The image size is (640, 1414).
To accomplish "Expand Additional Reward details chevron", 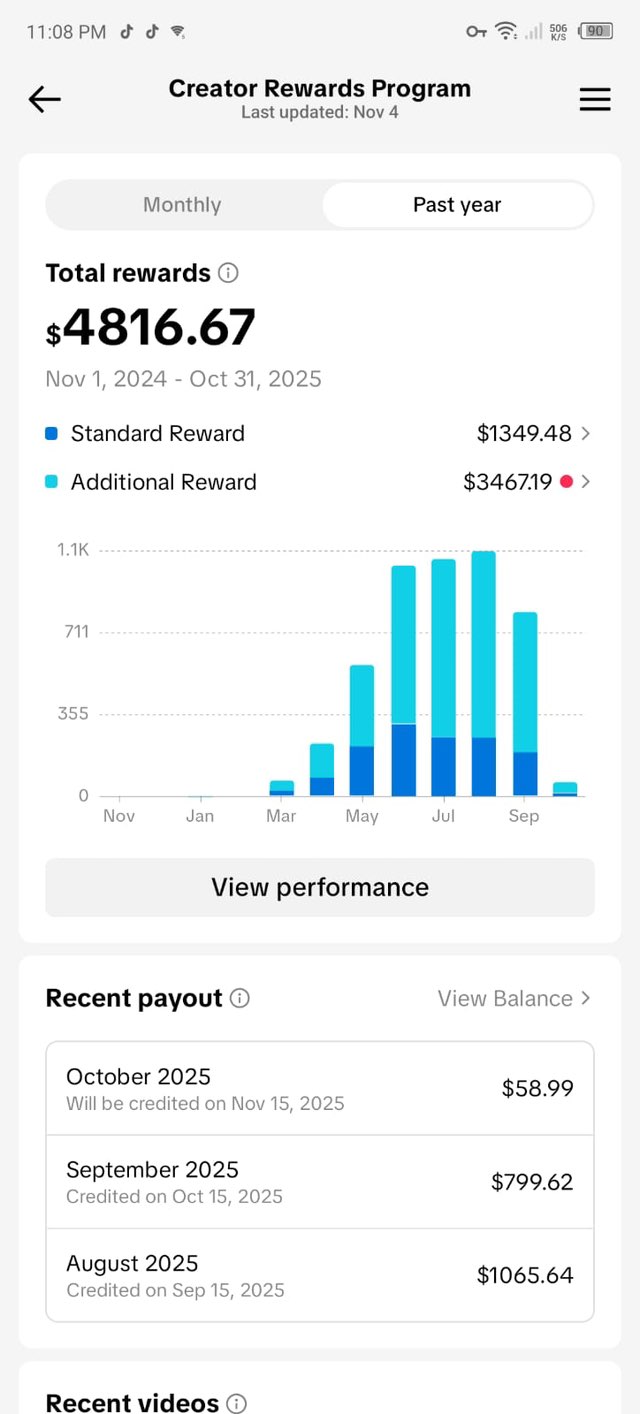I will tap(586, 482).
